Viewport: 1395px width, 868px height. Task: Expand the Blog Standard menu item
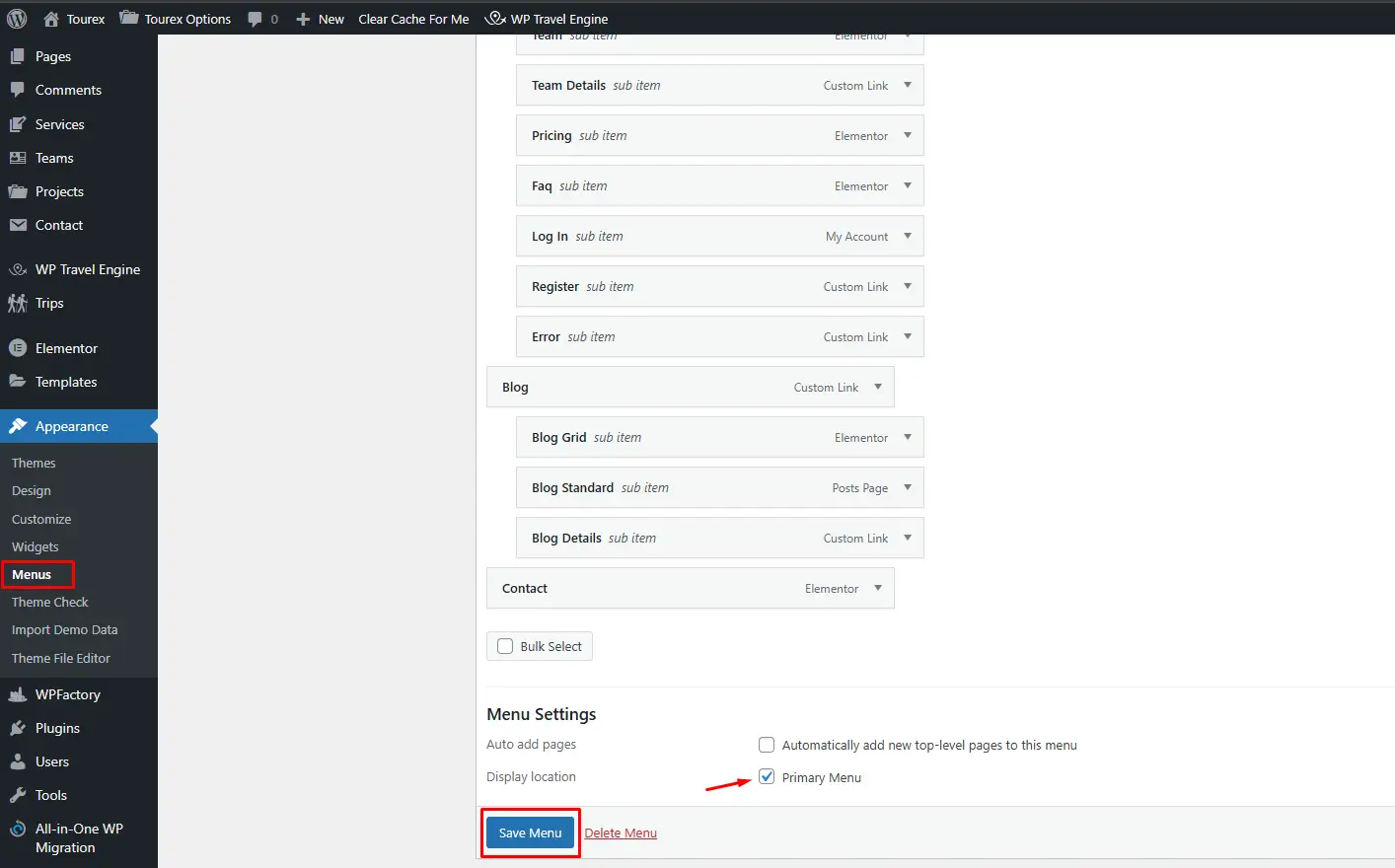coord(908,487)
